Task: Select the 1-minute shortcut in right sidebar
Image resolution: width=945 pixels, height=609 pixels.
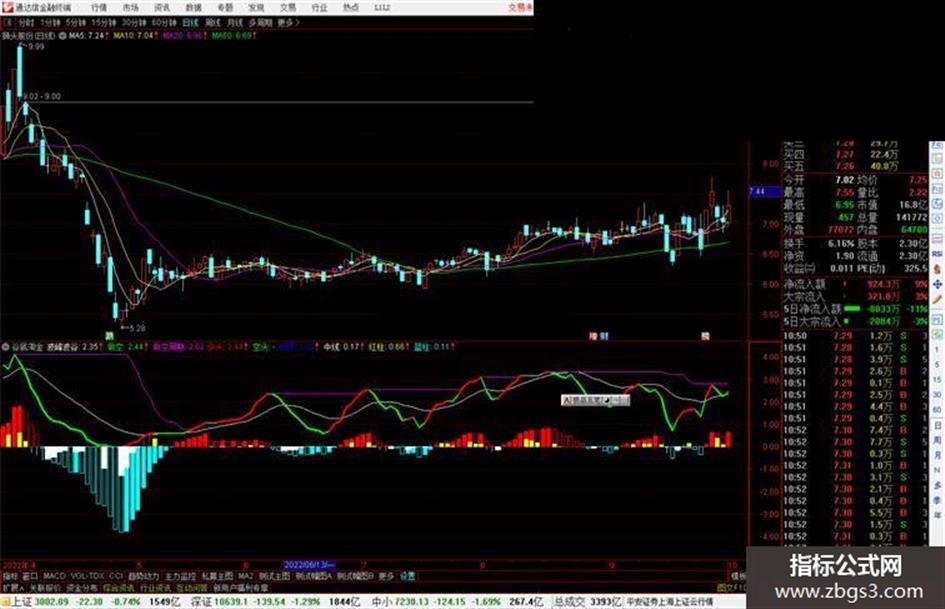Action: pyautogui.click(x=937, y=349)
